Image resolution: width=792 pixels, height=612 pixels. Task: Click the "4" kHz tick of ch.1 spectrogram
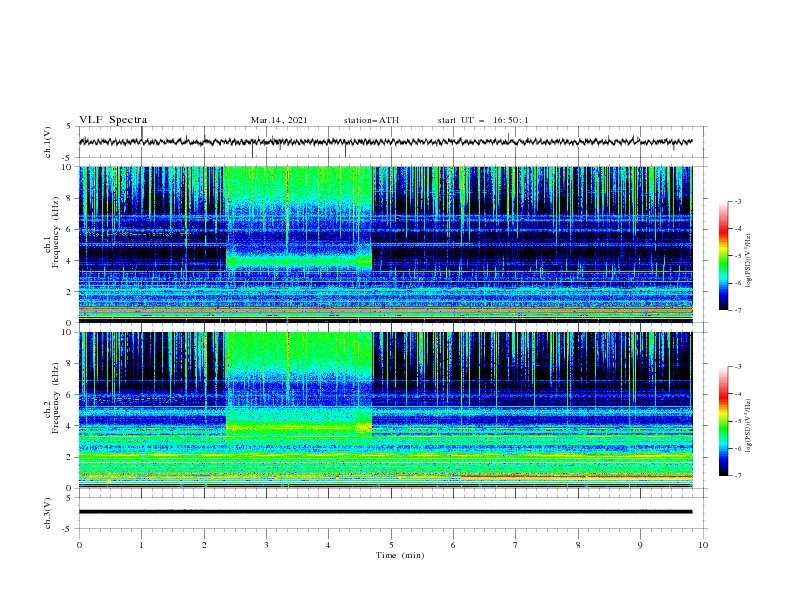coord(70,261)
